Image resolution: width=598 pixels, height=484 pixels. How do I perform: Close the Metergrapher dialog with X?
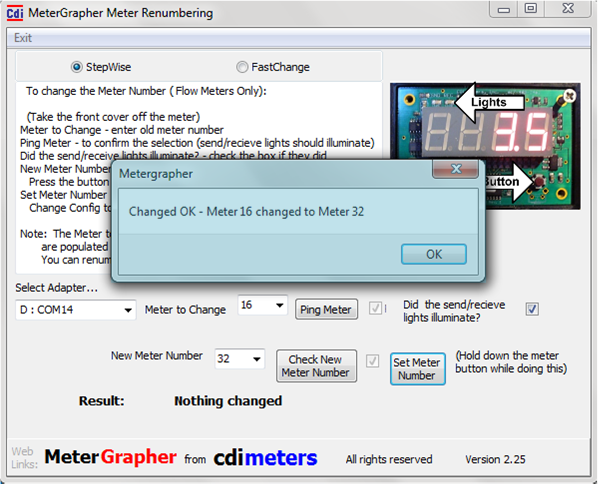(455, 169)
